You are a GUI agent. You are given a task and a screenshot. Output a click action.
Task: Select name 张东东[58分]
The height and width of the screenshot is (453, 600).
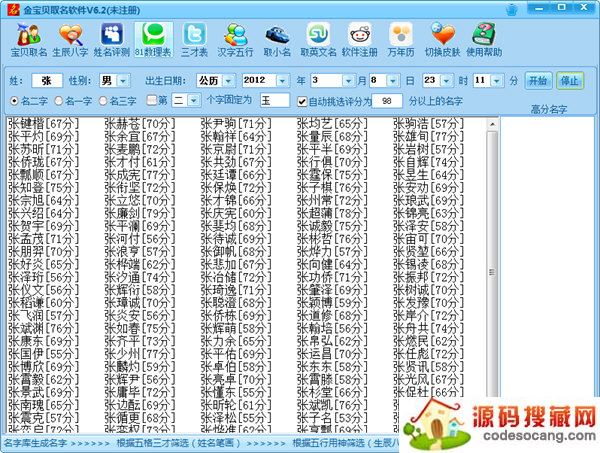click(332, 367)
